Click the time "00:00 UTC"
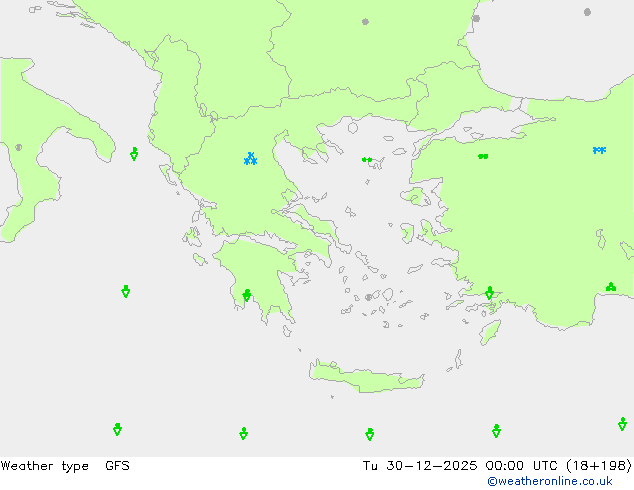The image size is (634, 490). tap(522, 466)
